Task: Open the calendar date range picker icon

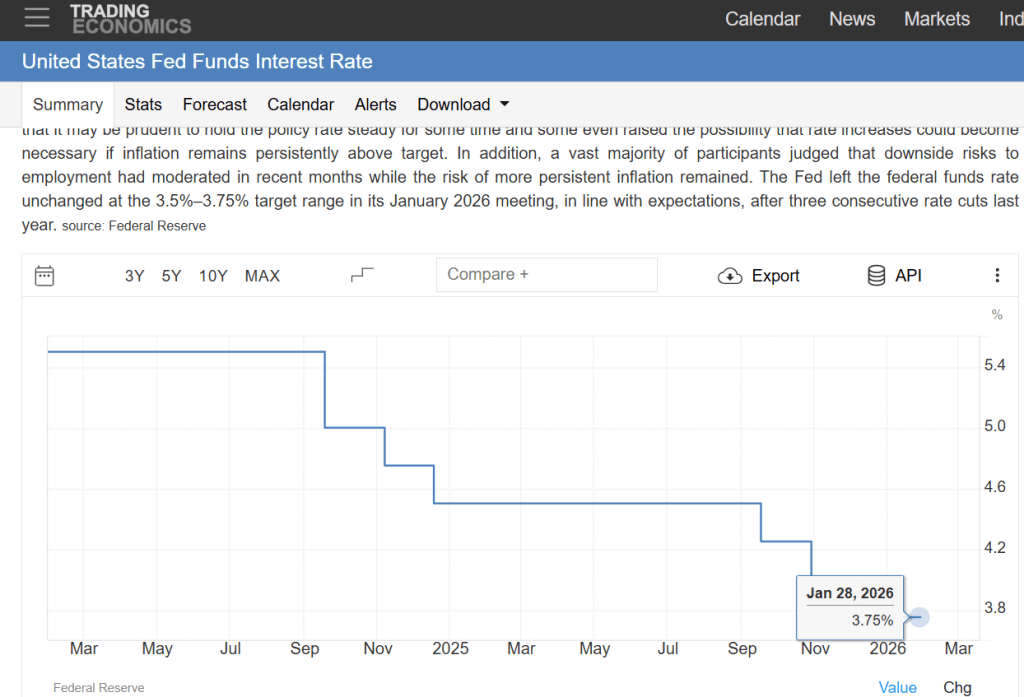Action: click(44, 276)
